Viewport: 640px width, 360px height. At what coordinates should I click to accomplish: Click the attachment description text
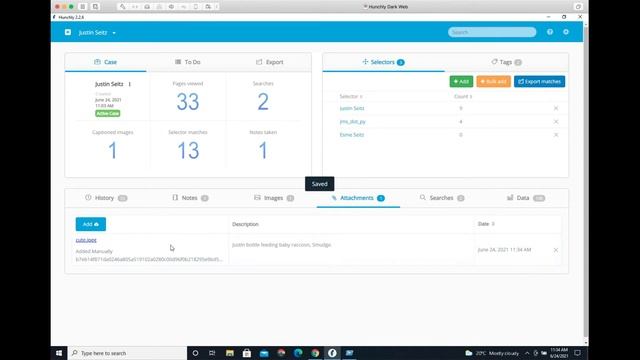[281, 245]
